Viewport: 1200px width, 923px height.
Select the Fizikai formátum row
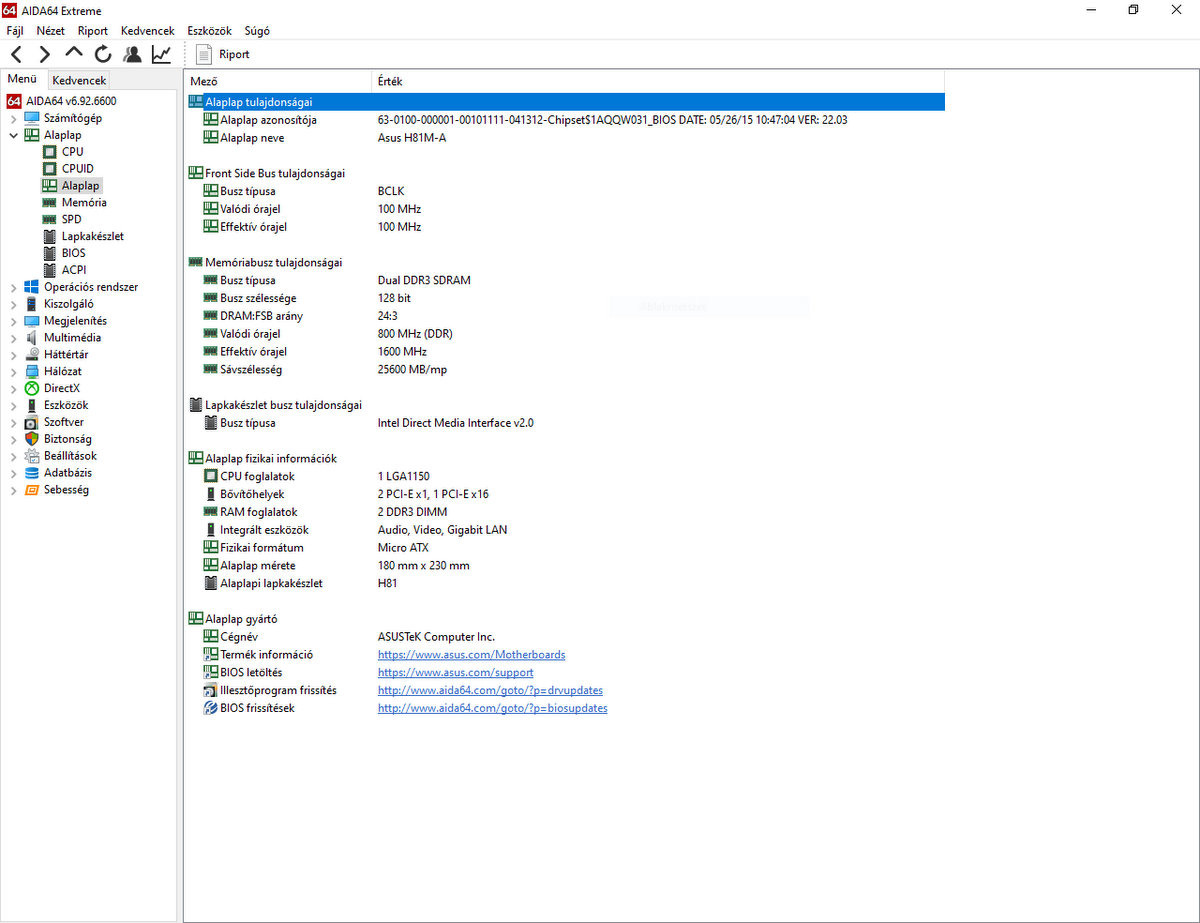tap(566, 548)
